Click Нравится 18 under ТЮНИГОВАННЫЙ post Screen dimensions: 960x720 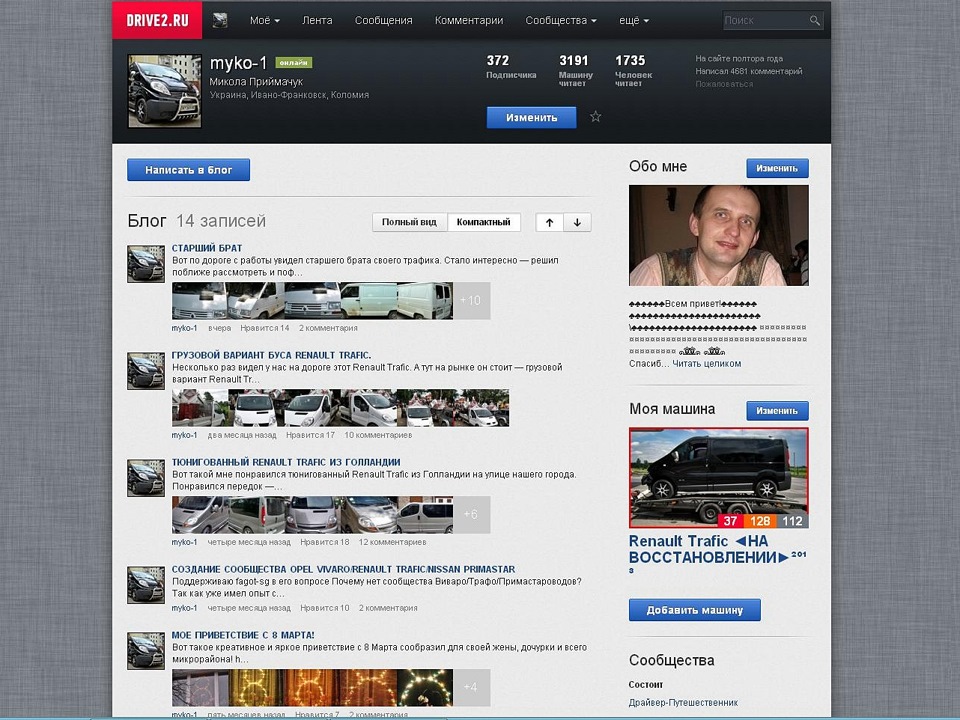pos(324,542)
